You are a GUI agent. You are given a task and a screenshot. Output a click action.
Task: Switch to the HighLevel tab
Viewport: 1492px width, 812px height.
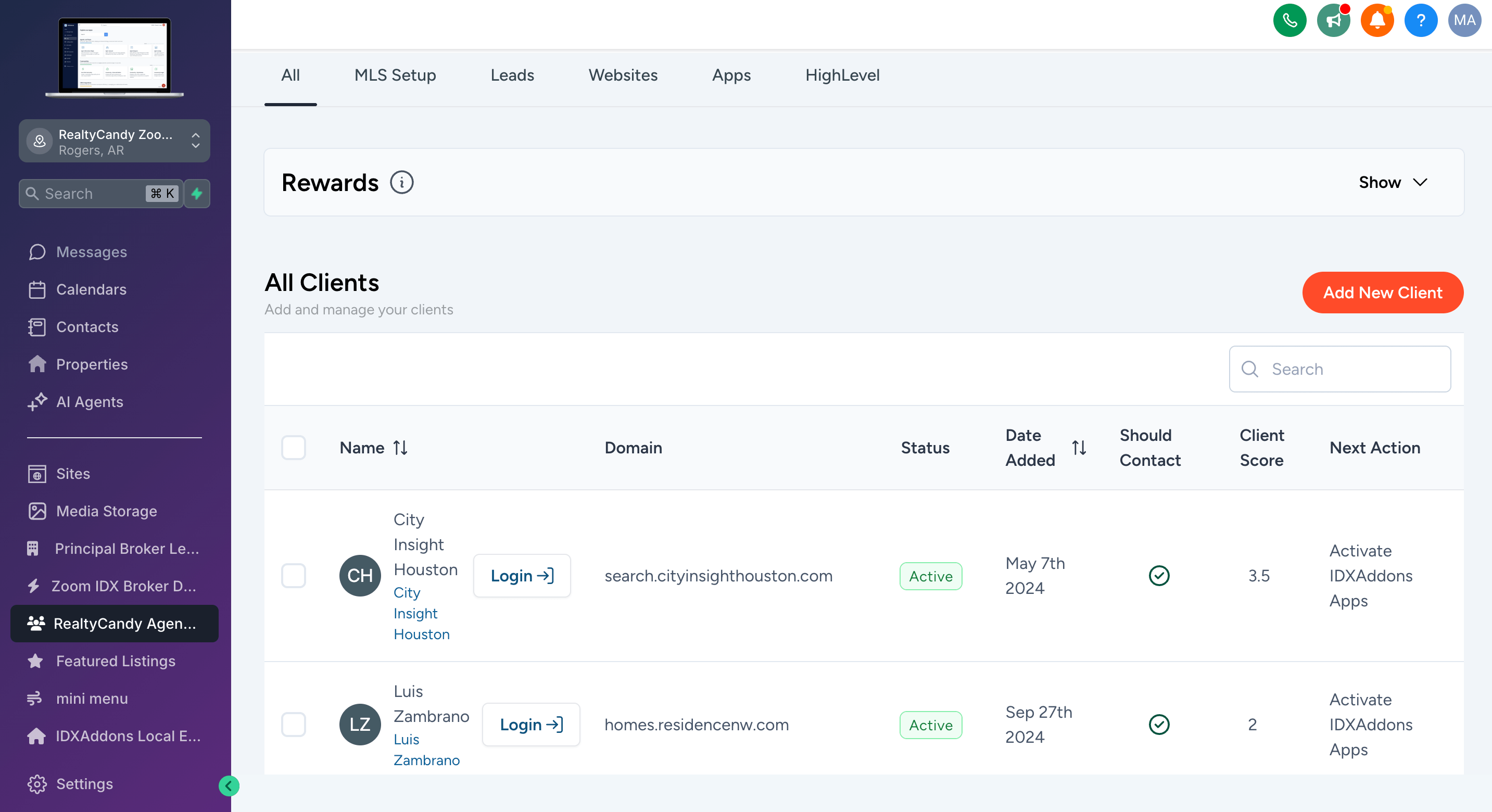point(842,75)
